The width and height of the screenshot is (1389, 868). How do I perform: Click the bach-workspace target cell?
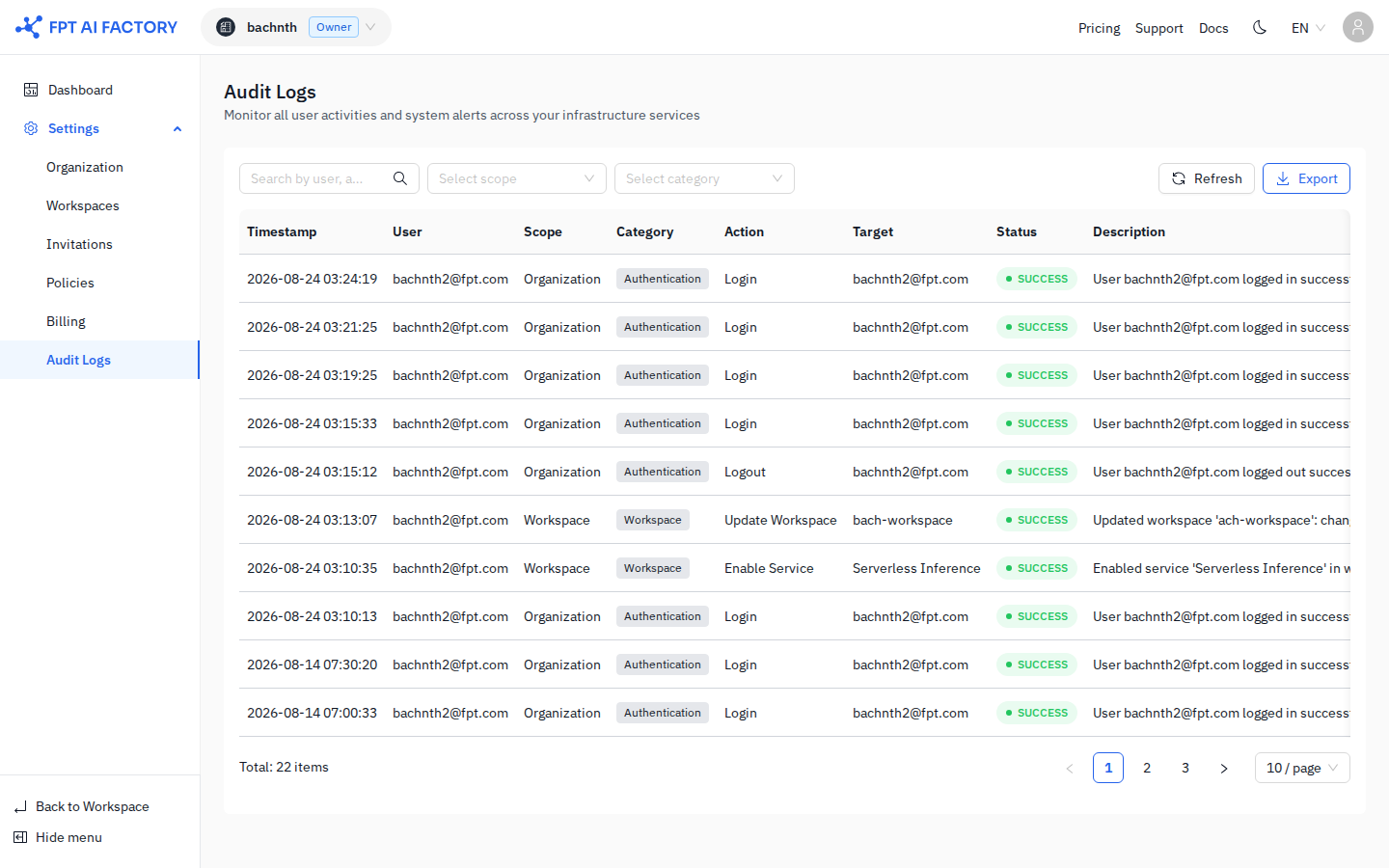[902, 520]
